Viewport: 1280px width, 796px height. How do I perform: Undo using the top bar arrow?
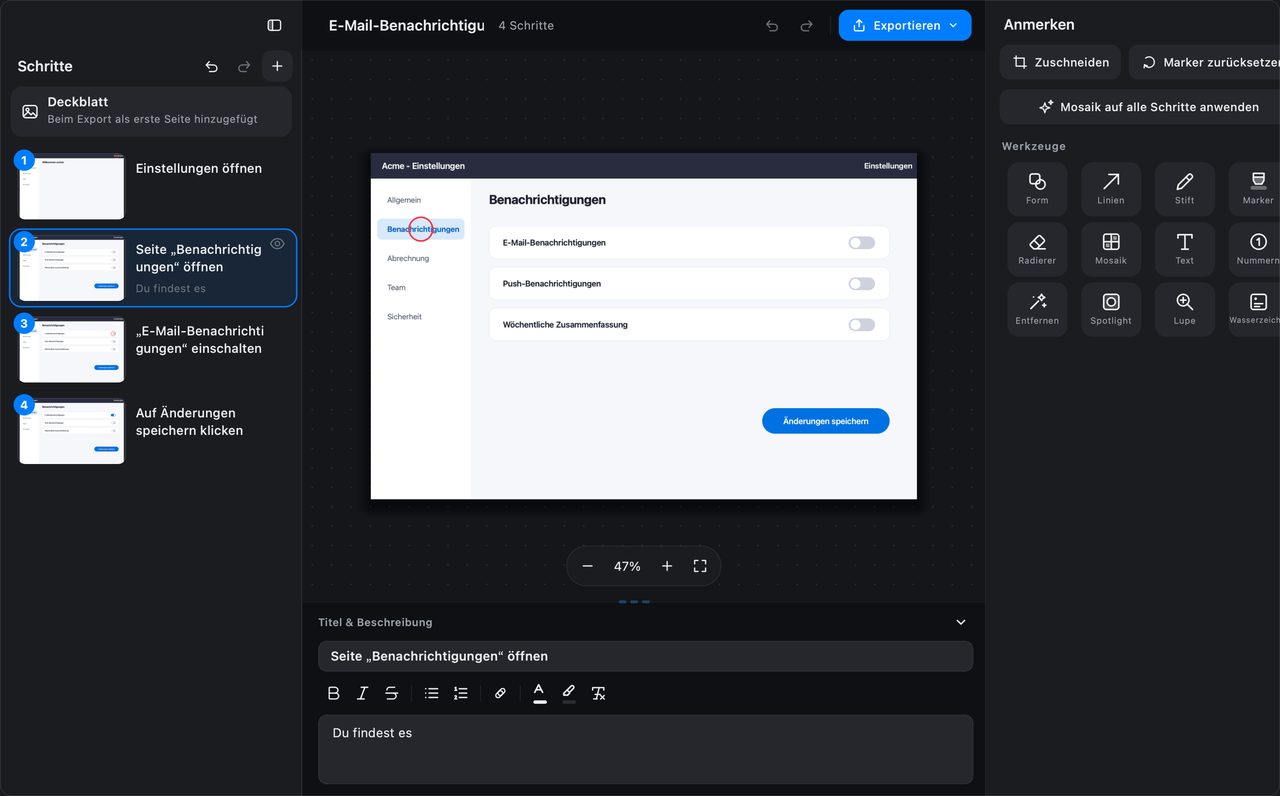[x=772, y=25]
